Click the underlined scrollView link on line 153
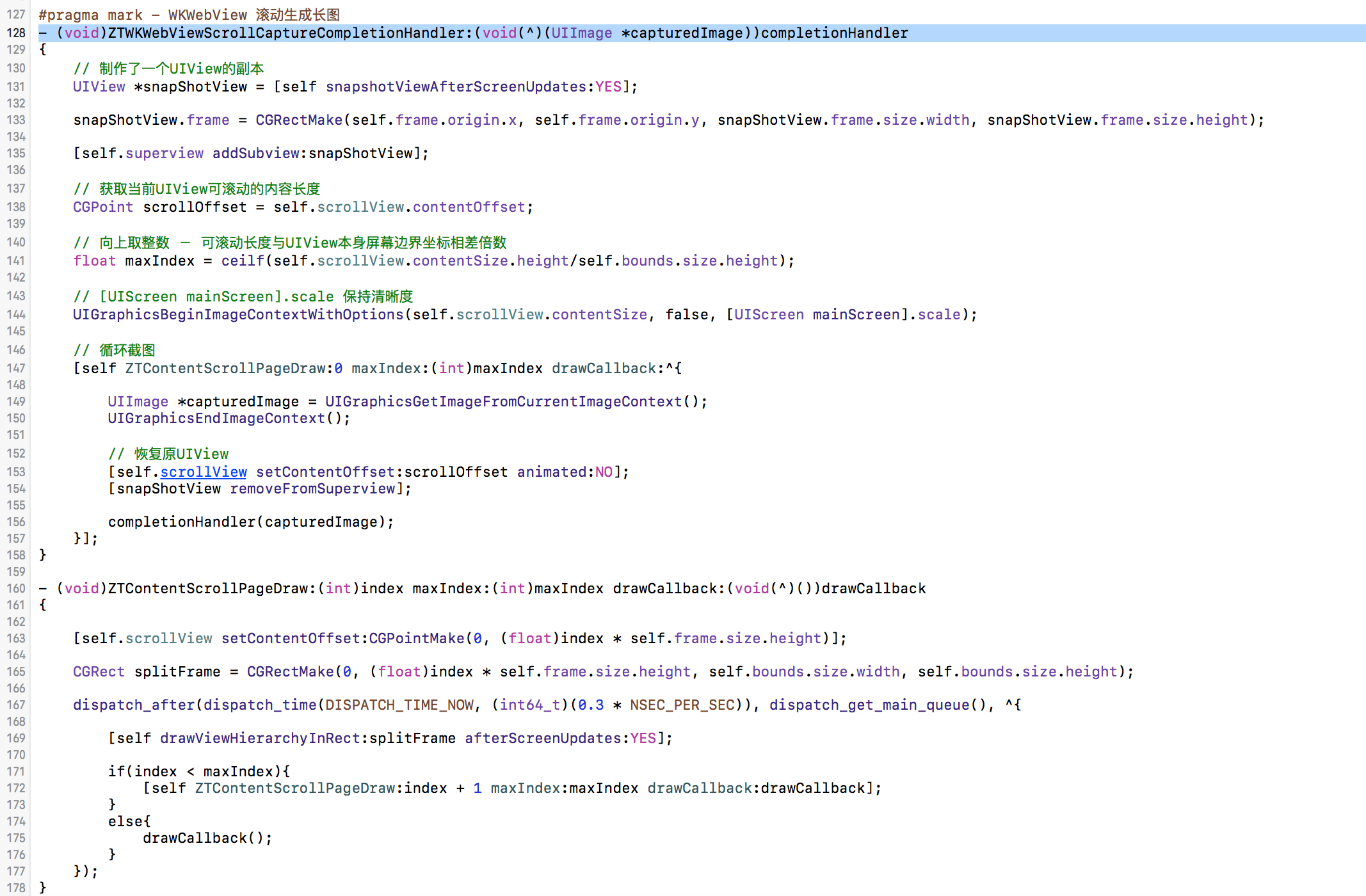1366x896 pixels. click(x=204, y=472)
